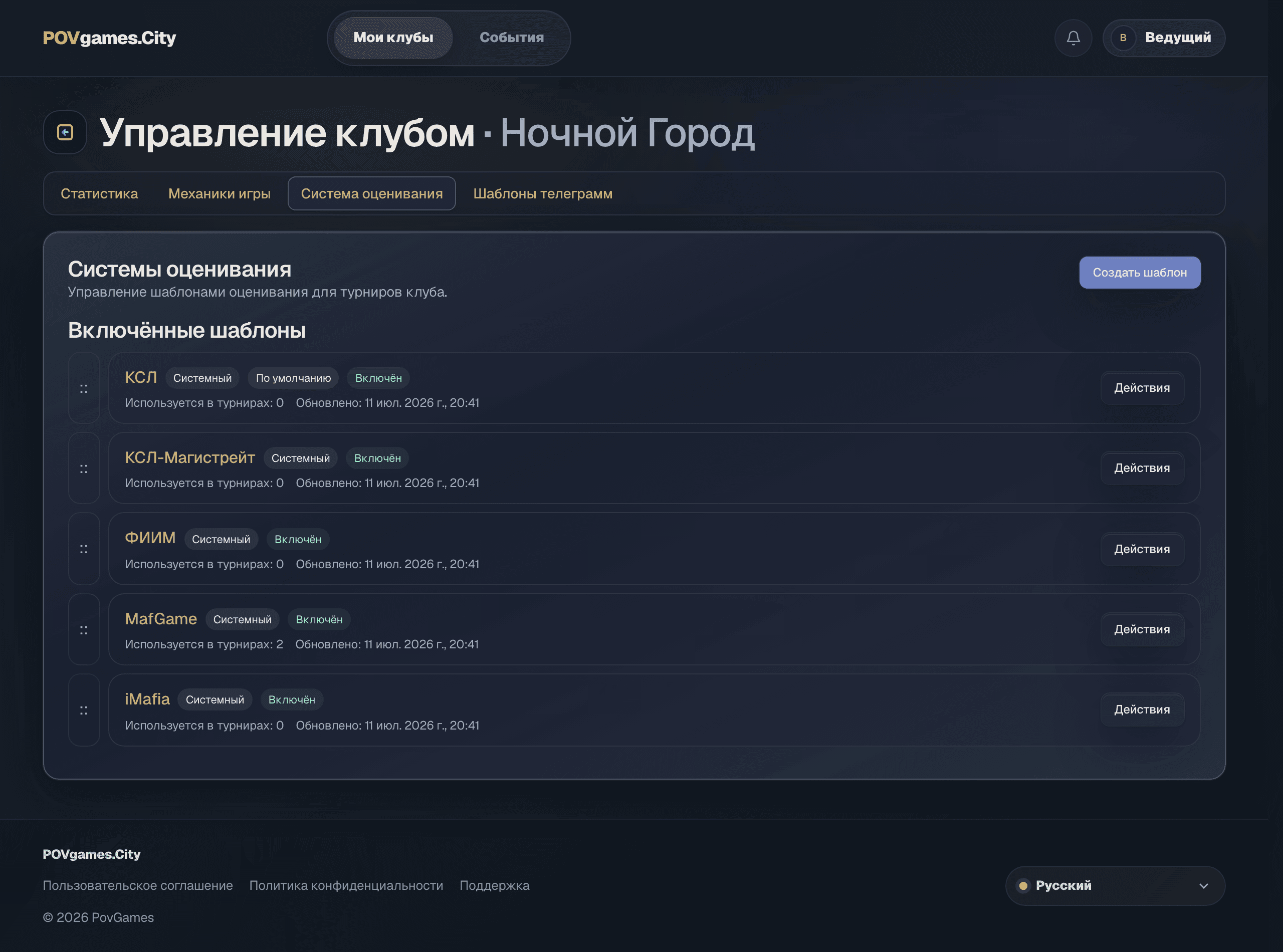Click the Системный badge on ФИИМ row
The height and width of the screenshot is (952, 1283).
(x=221, y=540)
